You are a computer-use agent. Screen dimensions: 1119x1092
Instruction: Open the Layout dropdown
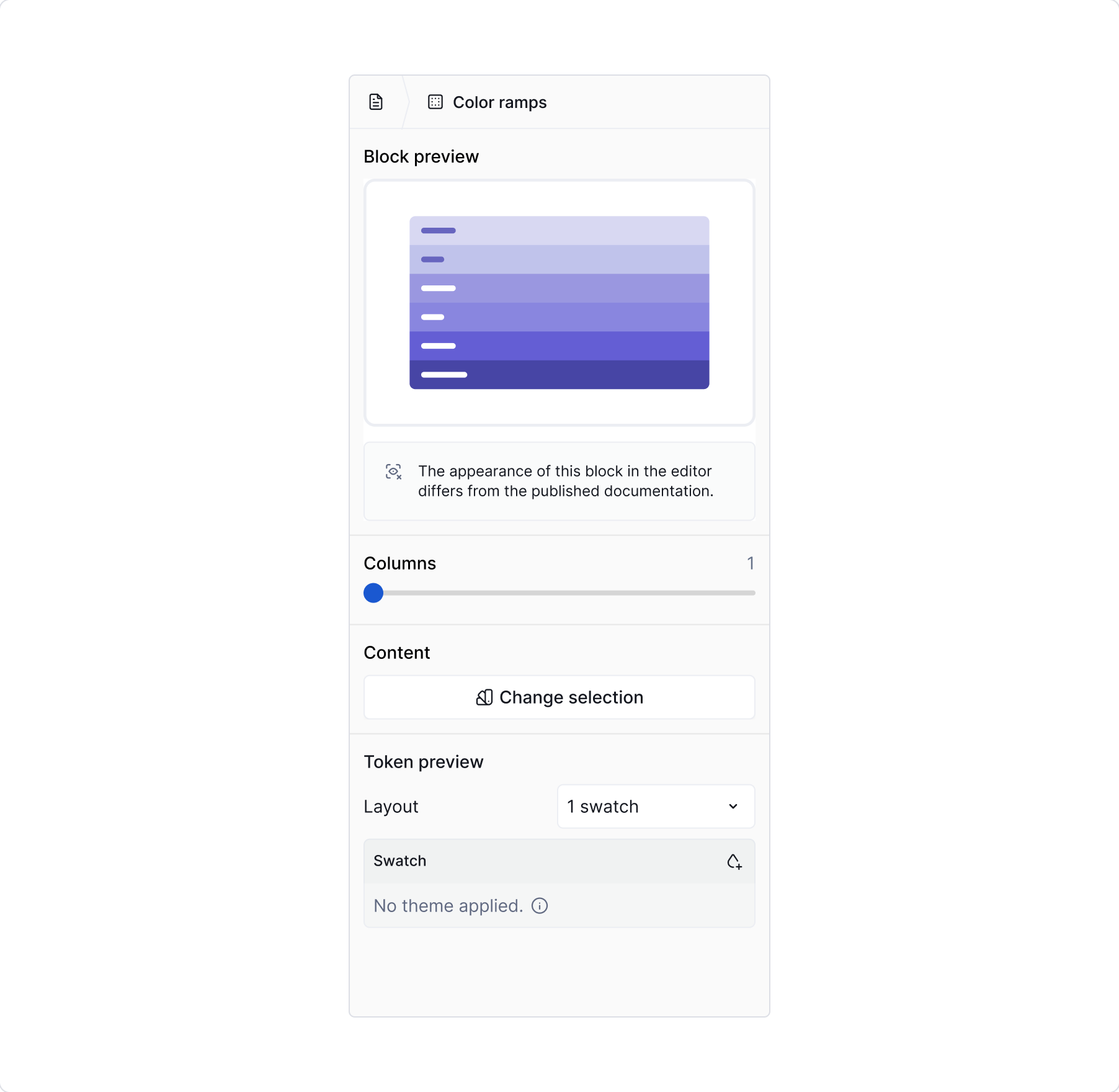[655, 807]
